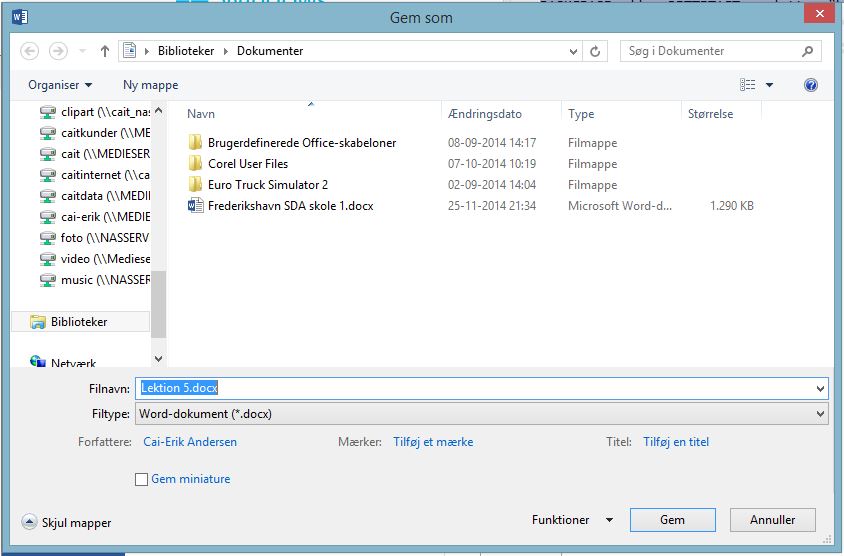Screen dimensions: 844x556
Task: Select clipart network drive
Action: pos(95,112)
